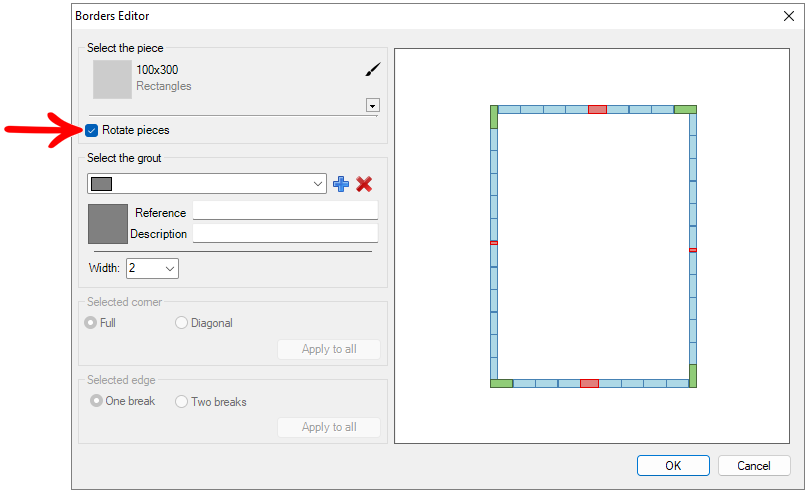Delete the grout with red X icon

coord(364,184)
